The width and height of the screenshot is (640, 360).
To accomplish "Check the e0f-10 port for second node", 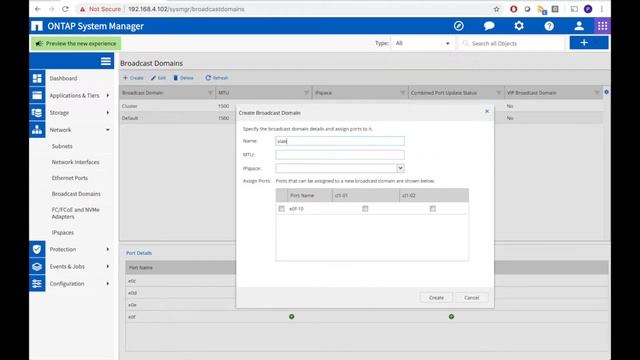I will (x=433, y=209).
